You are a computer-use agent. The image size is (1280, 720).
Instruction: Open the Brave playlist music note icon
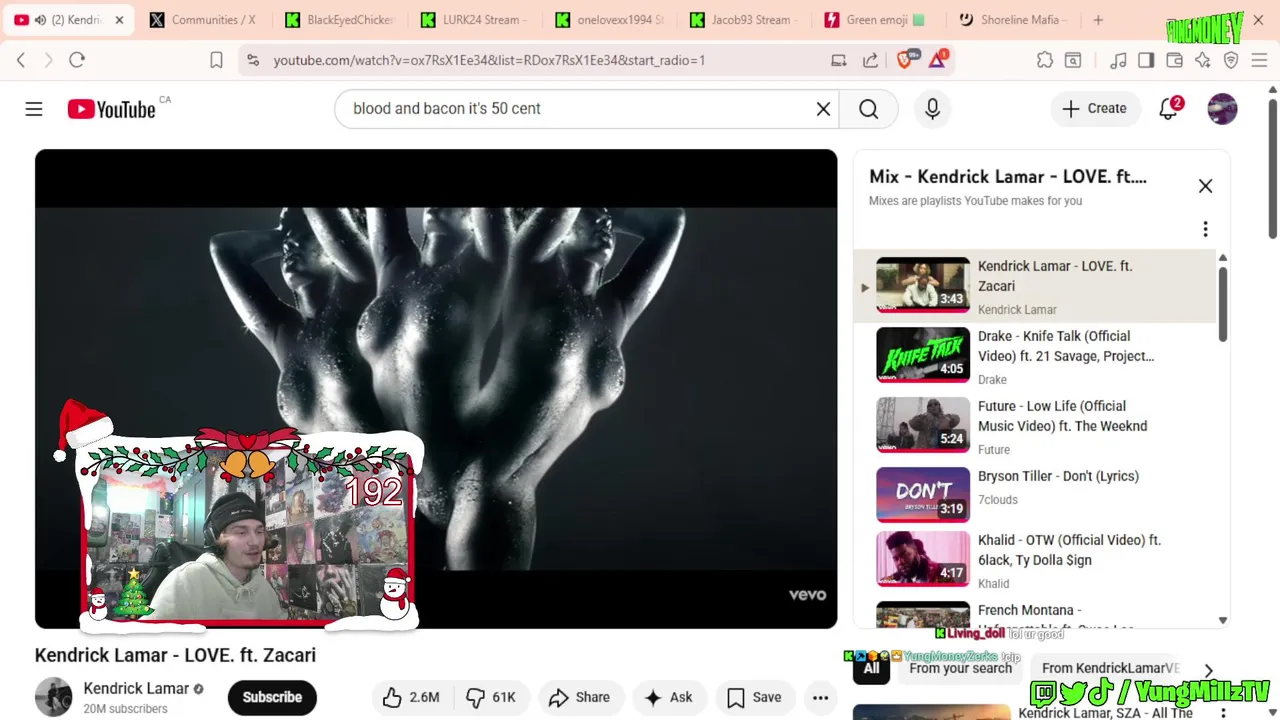[x=1118, y=60]
